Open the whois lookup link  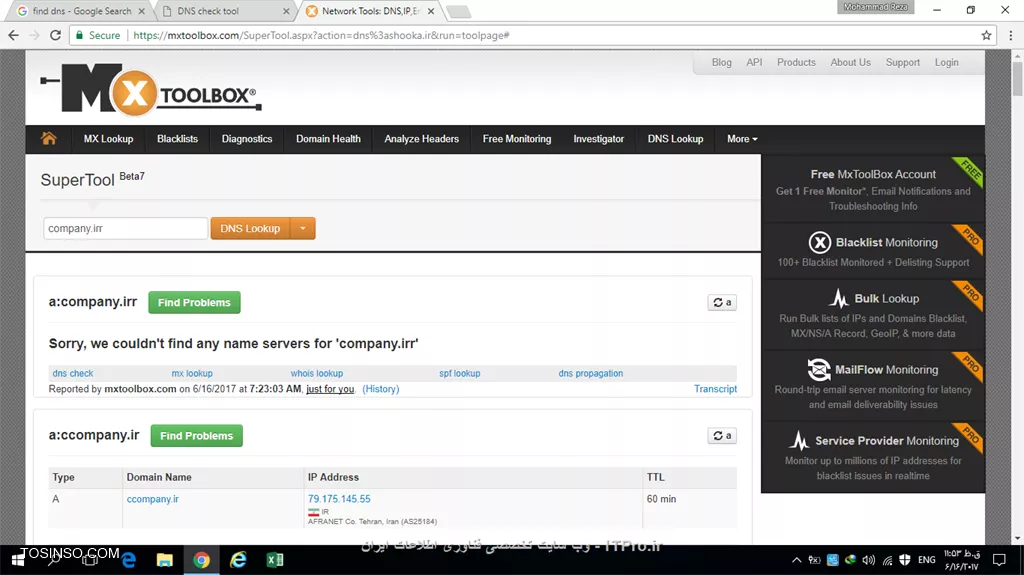coord(317,373)
